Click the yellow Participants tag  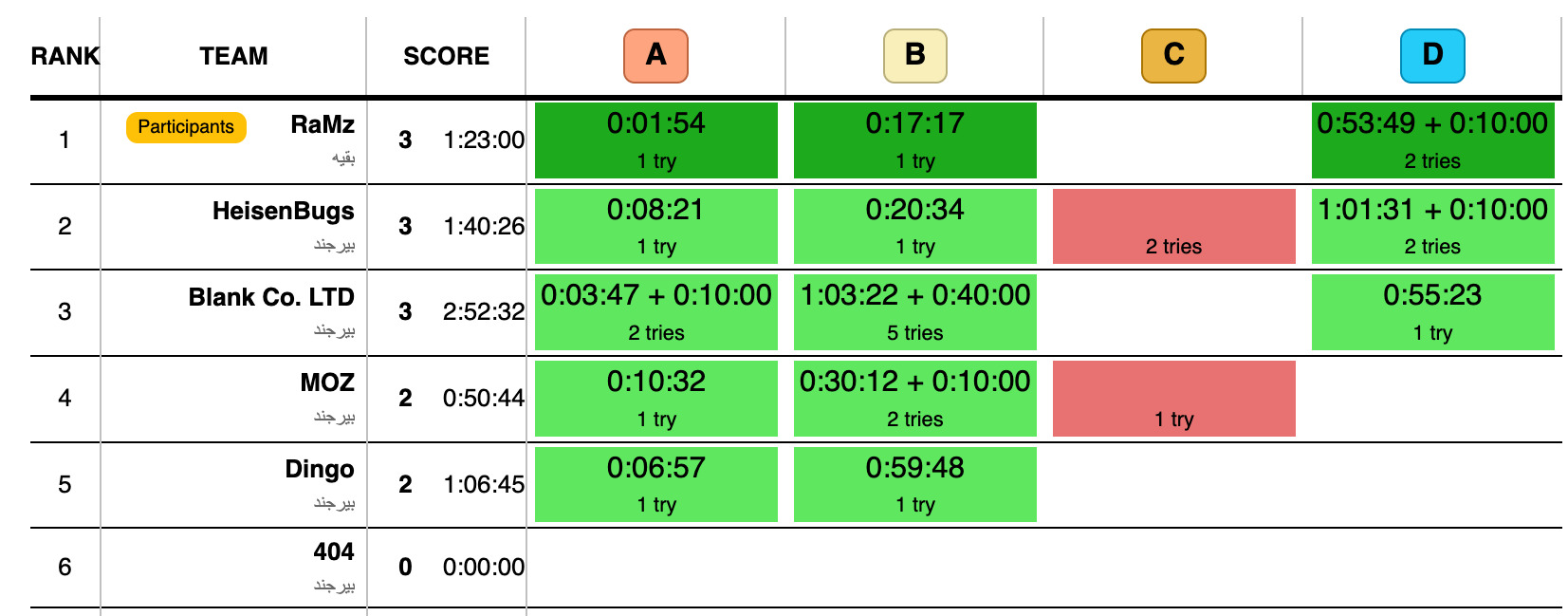click(186, 127)
